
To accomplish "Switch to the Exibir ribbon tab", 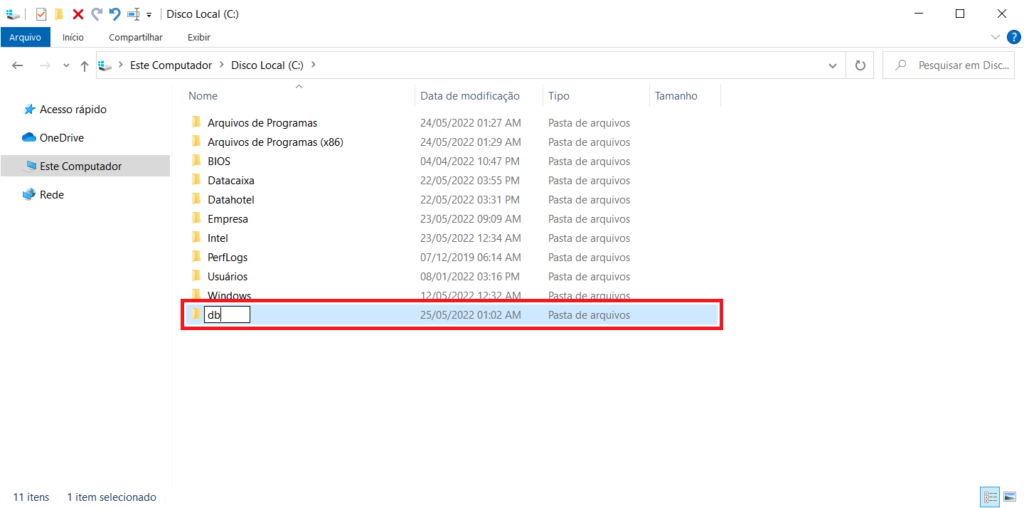I will coord(198,37).
